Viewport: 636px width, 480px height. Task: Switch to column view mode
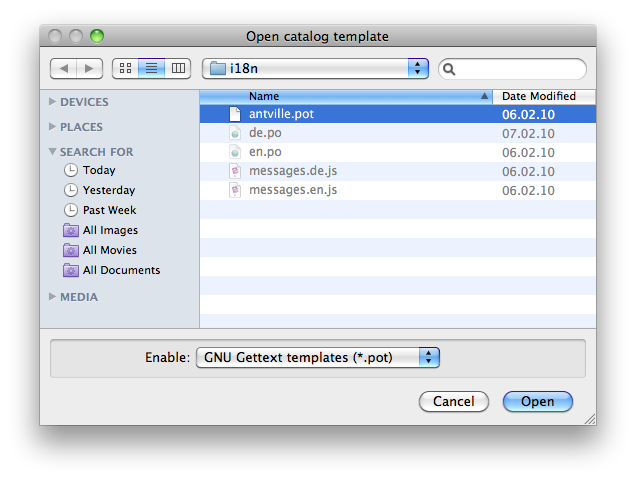click(x=178, y=68)
